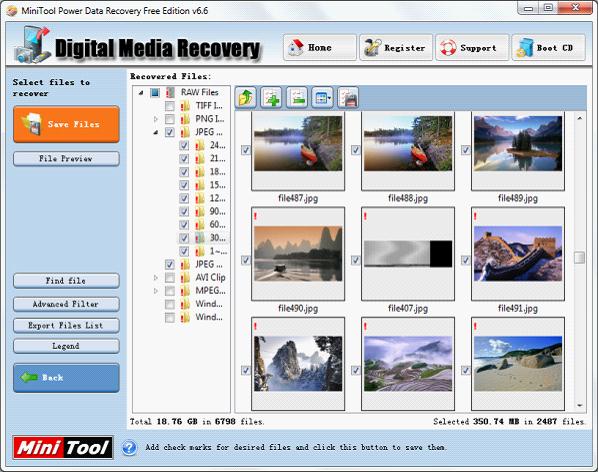Select the 90... subfolder in tree
The image size is (598, 472).
pos(217,212)
